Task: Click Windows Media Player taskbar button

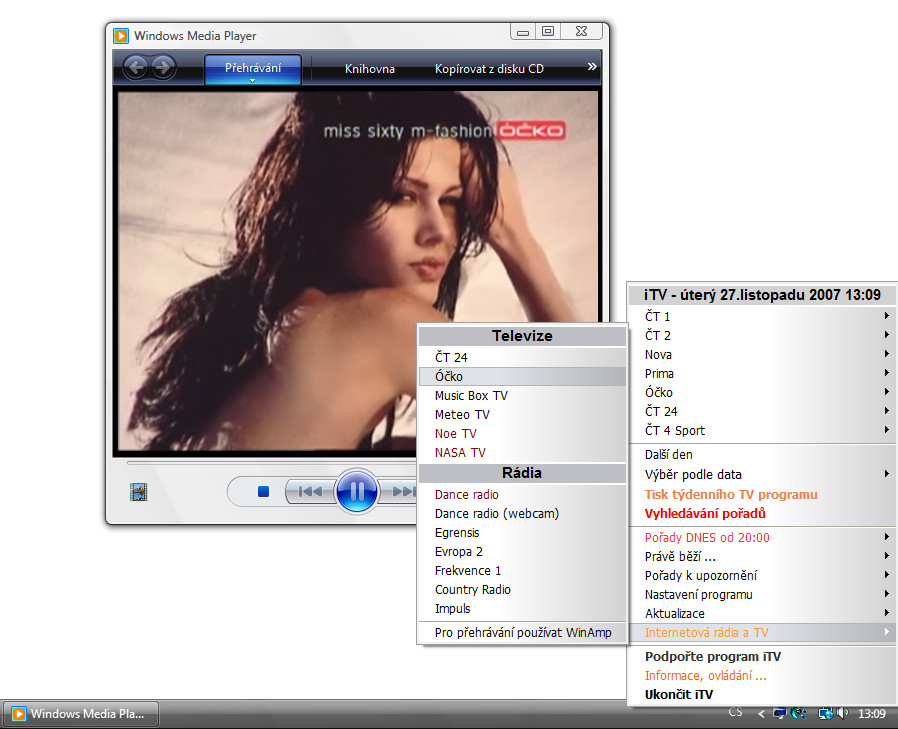Action: click(x=80, y=714)
